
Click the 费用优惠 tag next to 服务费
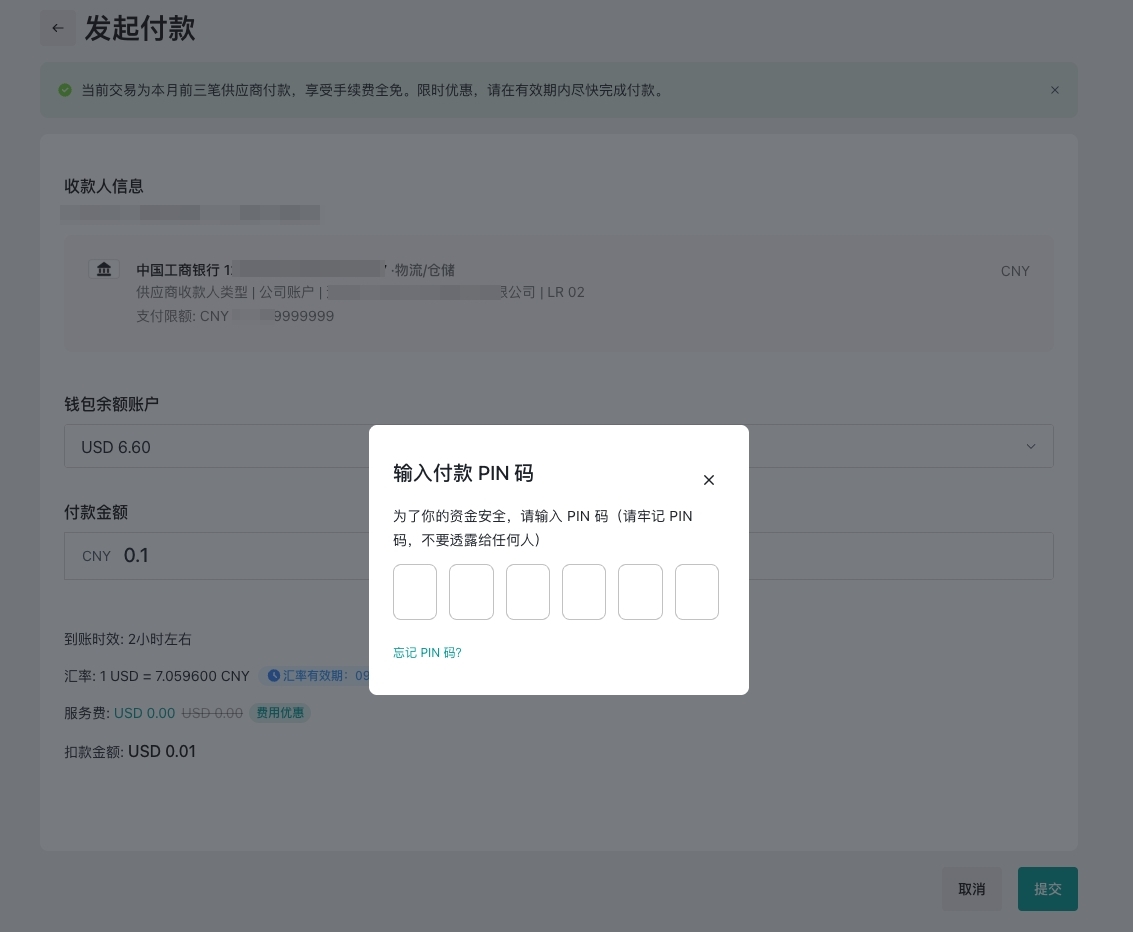(280, 713)
